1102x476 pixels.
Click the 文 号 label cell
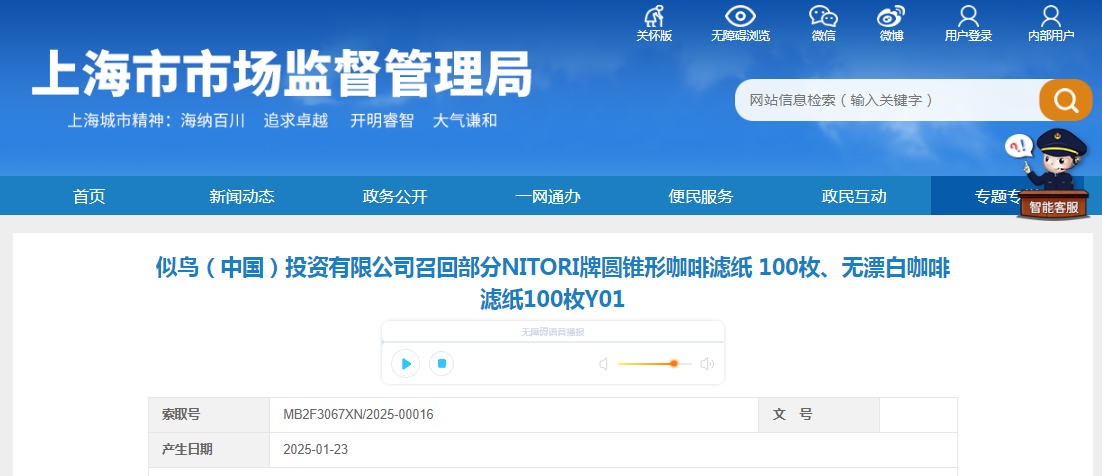(x=819, y=415)
